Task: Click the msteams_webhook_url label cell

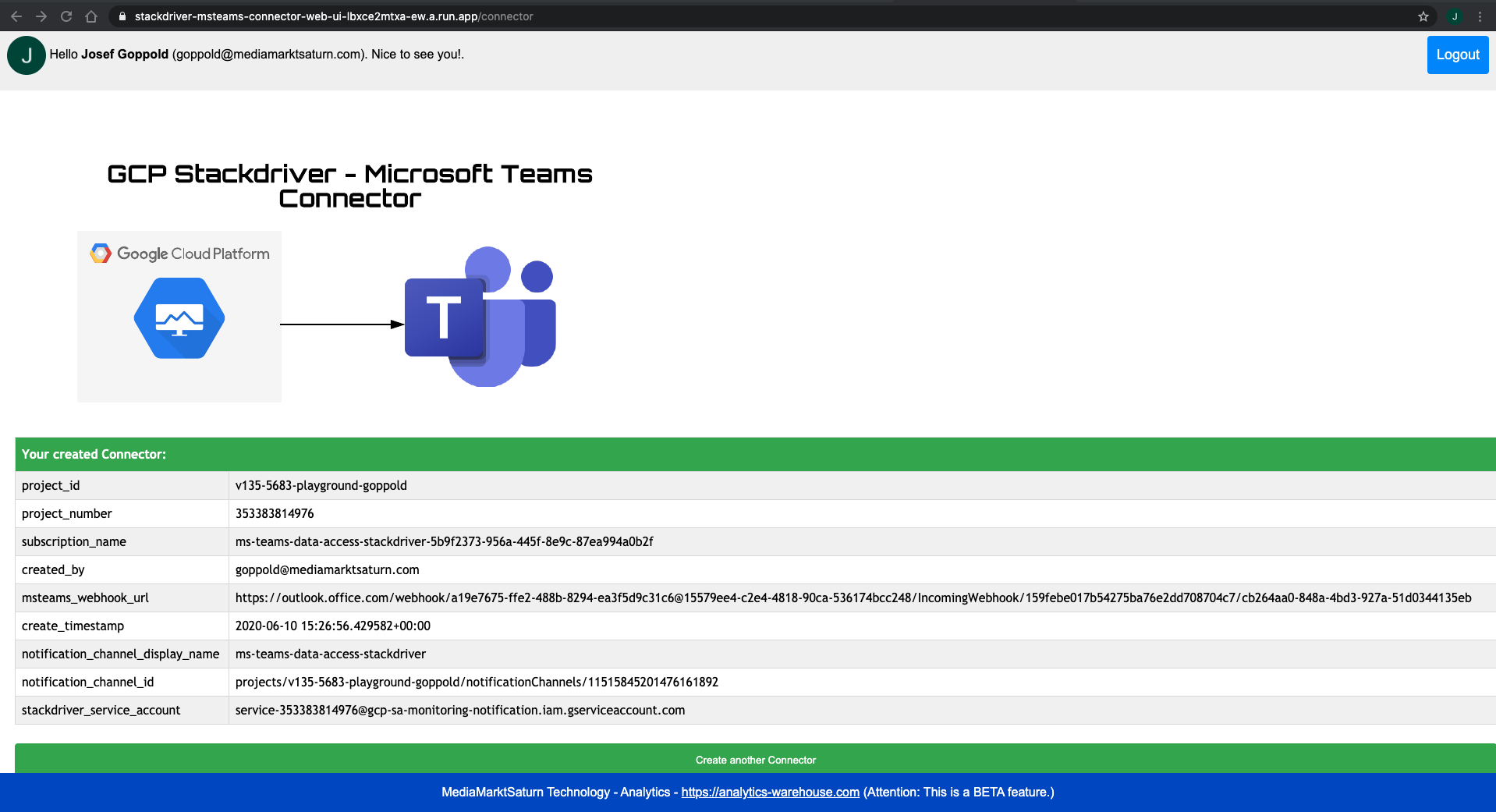Action: point(122,597)
